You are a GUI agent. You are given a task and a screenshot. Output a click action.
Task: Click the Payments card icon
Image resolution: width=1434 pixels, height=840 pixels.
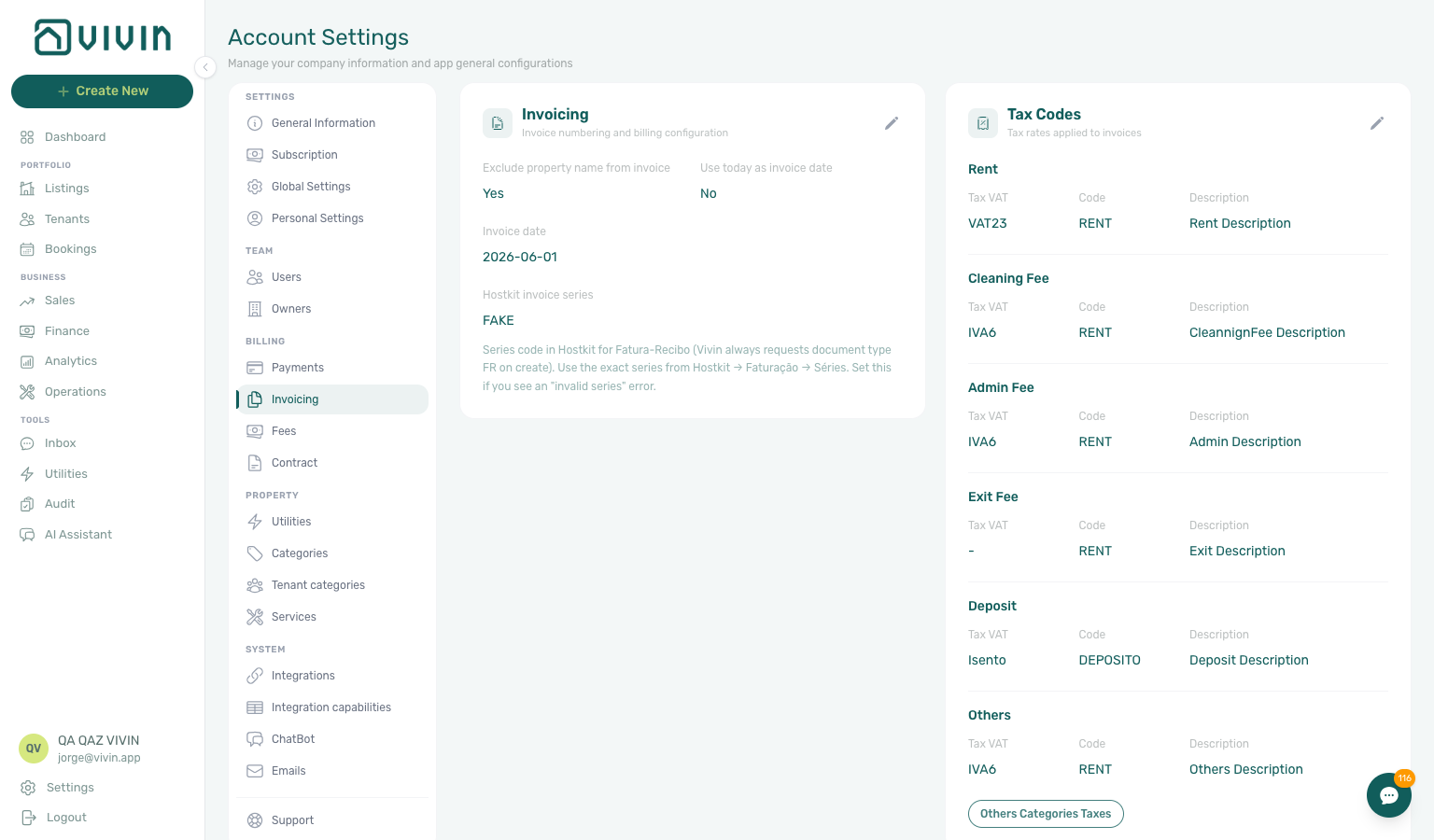(255, 368)
